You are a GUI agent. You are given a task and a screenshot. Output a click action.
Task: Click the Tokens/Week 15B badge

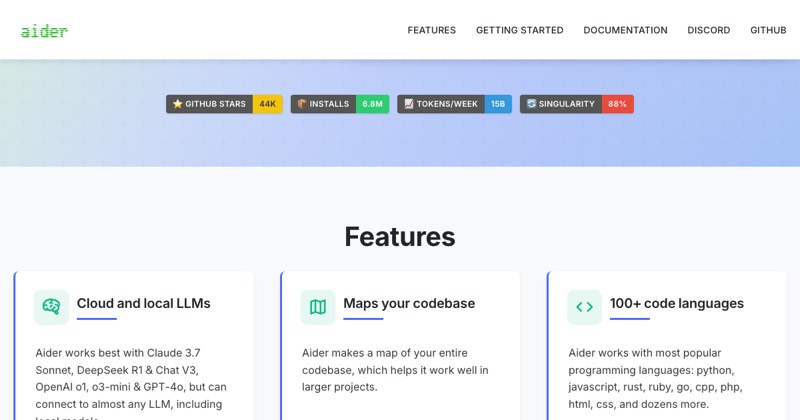point(455,104)
